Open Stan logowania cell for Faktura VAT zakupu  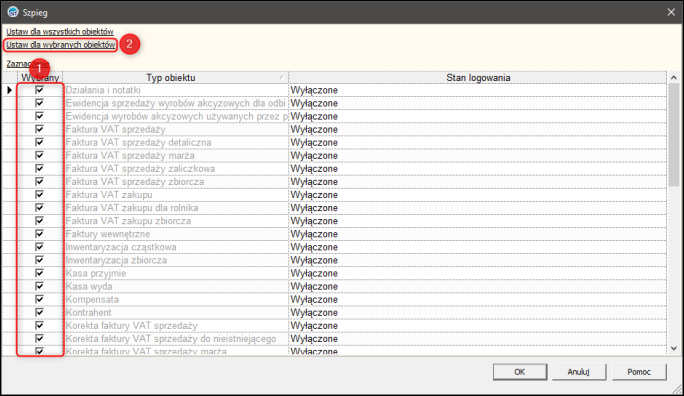477,195
